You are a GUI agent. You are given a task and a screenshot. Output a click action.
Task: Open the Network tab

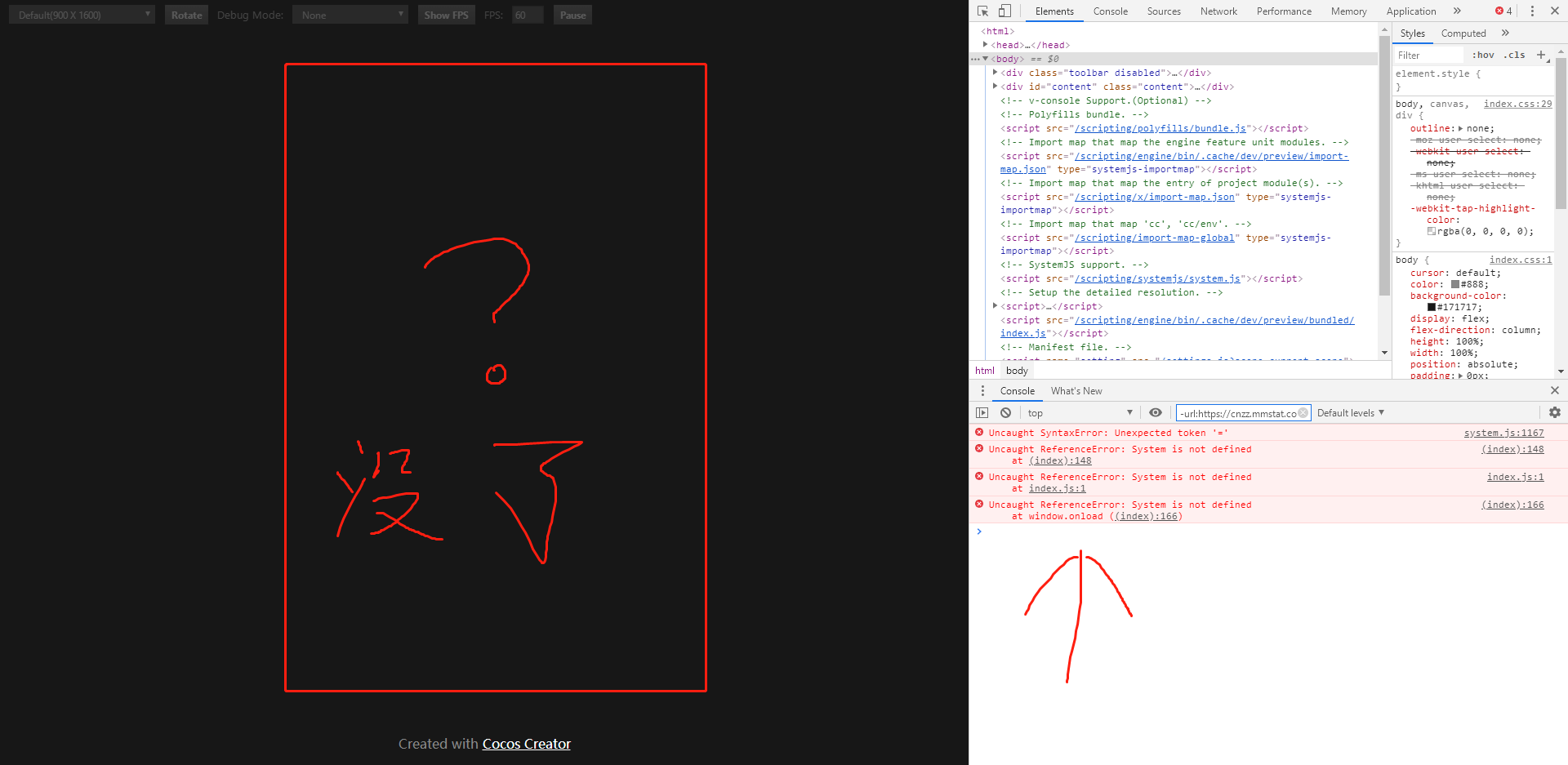pos(1218,11)
